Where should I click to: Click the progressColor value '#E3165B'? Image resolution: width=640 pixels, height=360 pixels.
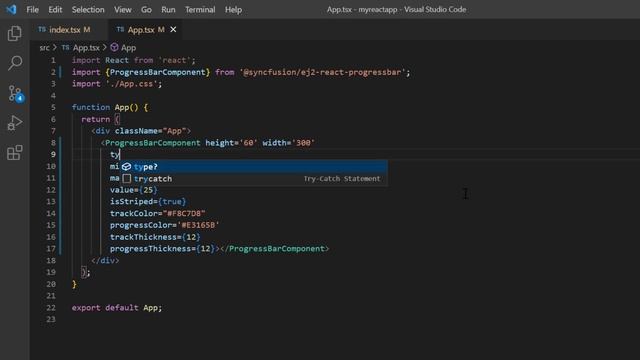pyautogui.click(x=198, y=225)
